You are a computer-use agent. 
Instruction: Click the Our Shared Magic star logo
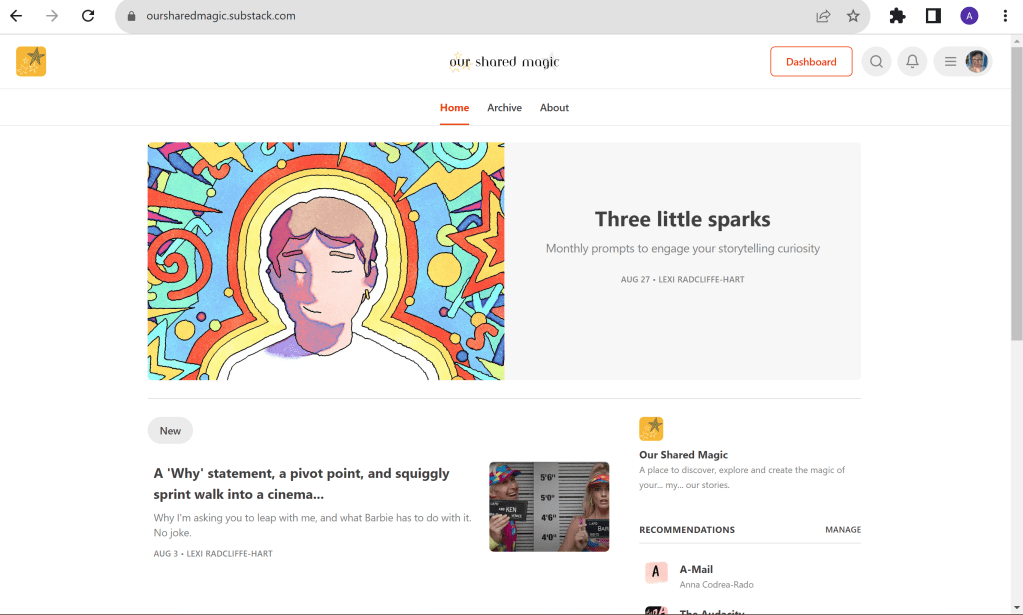pos(31,61)
